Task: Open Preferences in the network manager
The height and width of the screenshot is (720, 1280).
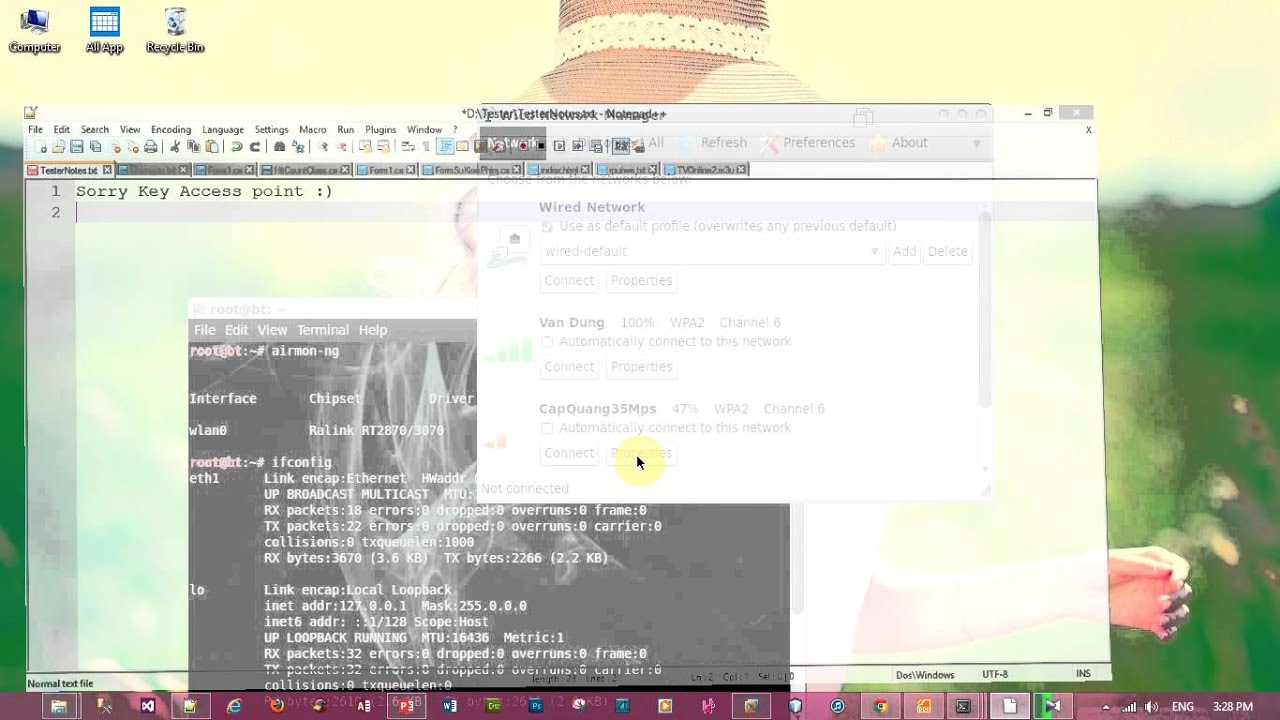Action: pos(809,143)
